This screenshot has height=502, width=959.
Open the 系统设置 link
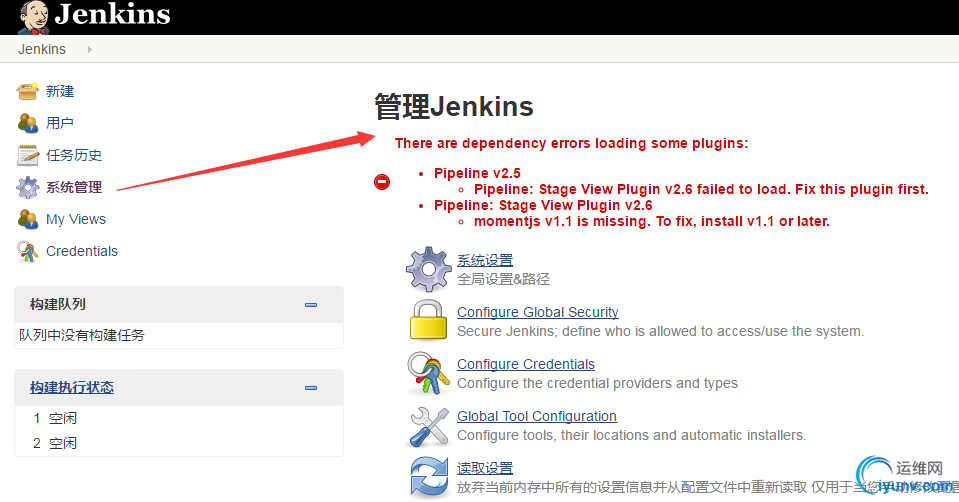(x=485, y=260)
